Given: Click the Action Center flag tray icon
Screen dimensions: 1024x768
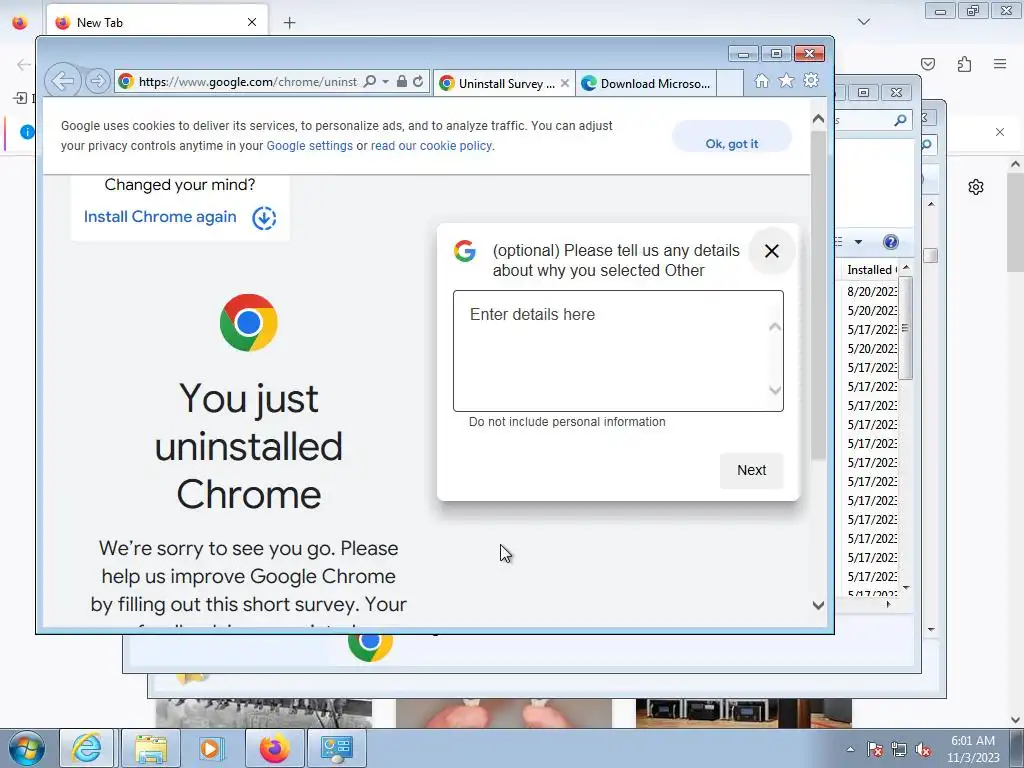Looking at the screenshot, I should (875, 750).
